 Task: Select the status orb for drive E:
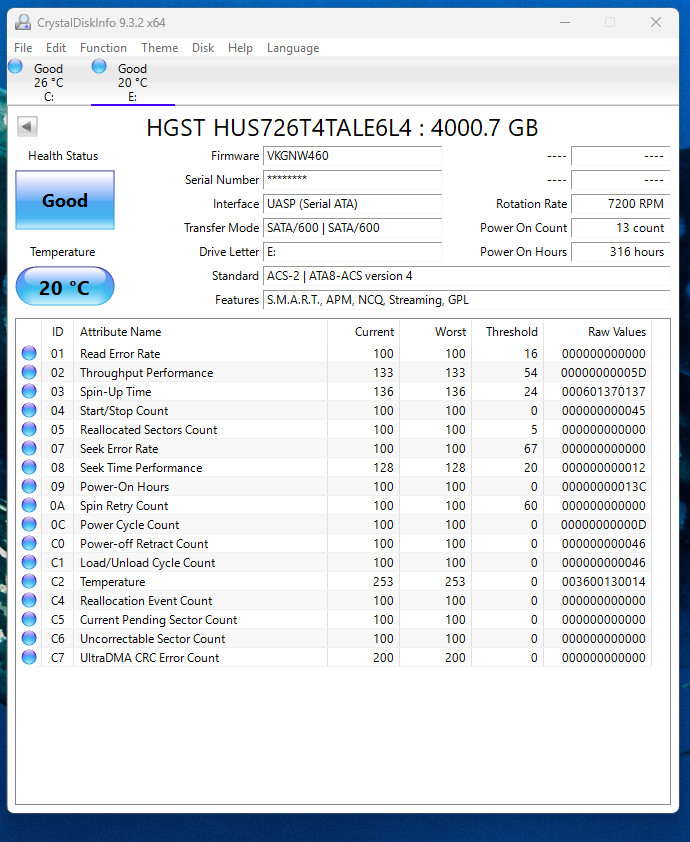pos(99,67)
